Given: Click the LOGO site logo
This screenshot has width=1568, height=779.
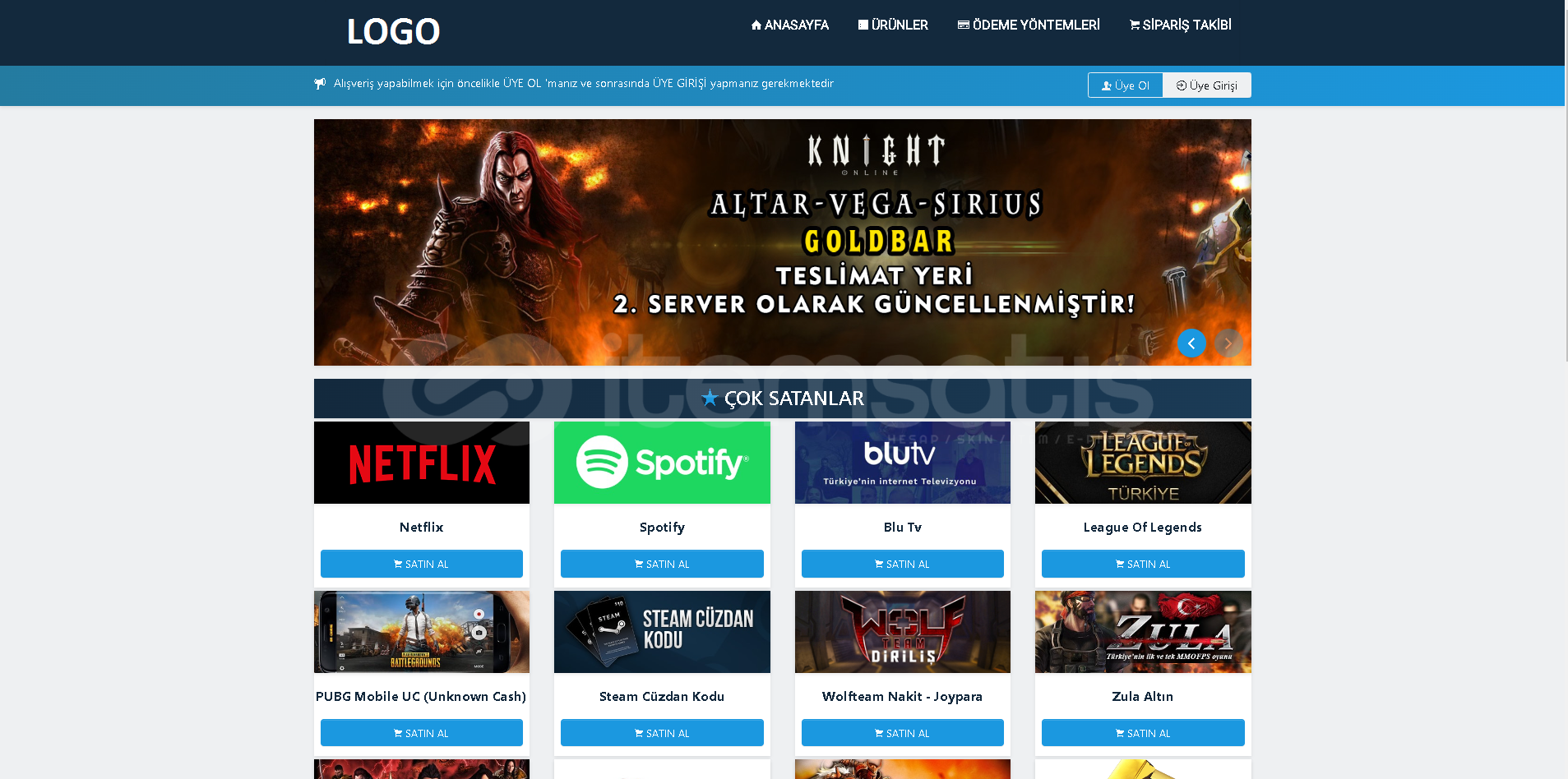Looking at the screenshot, I should 393,31.
